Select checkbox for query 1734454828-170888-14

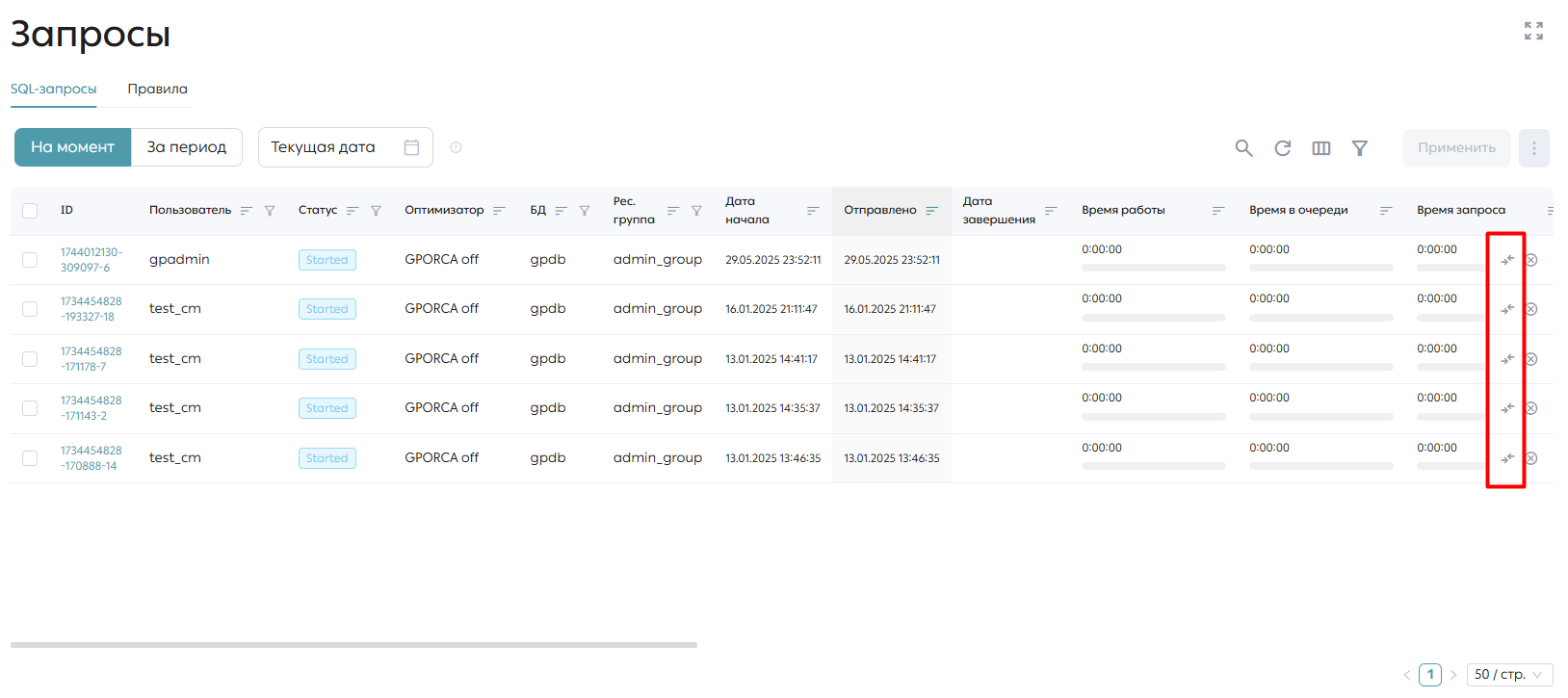(x=30, y=458)
